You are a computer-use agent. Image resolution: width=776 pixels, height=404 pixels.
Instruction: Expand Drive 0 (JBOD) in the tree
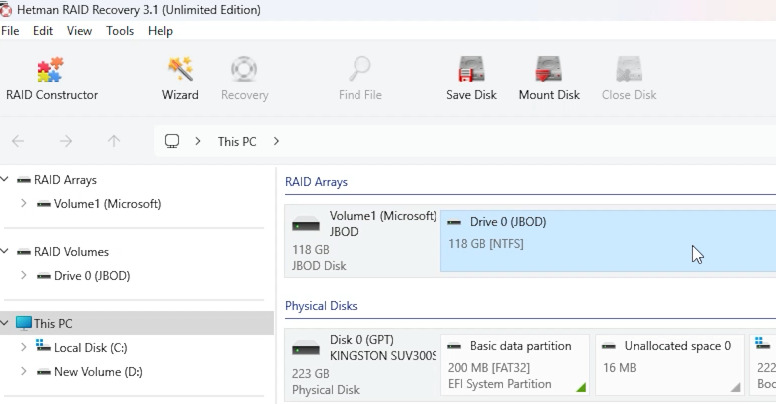23,275
